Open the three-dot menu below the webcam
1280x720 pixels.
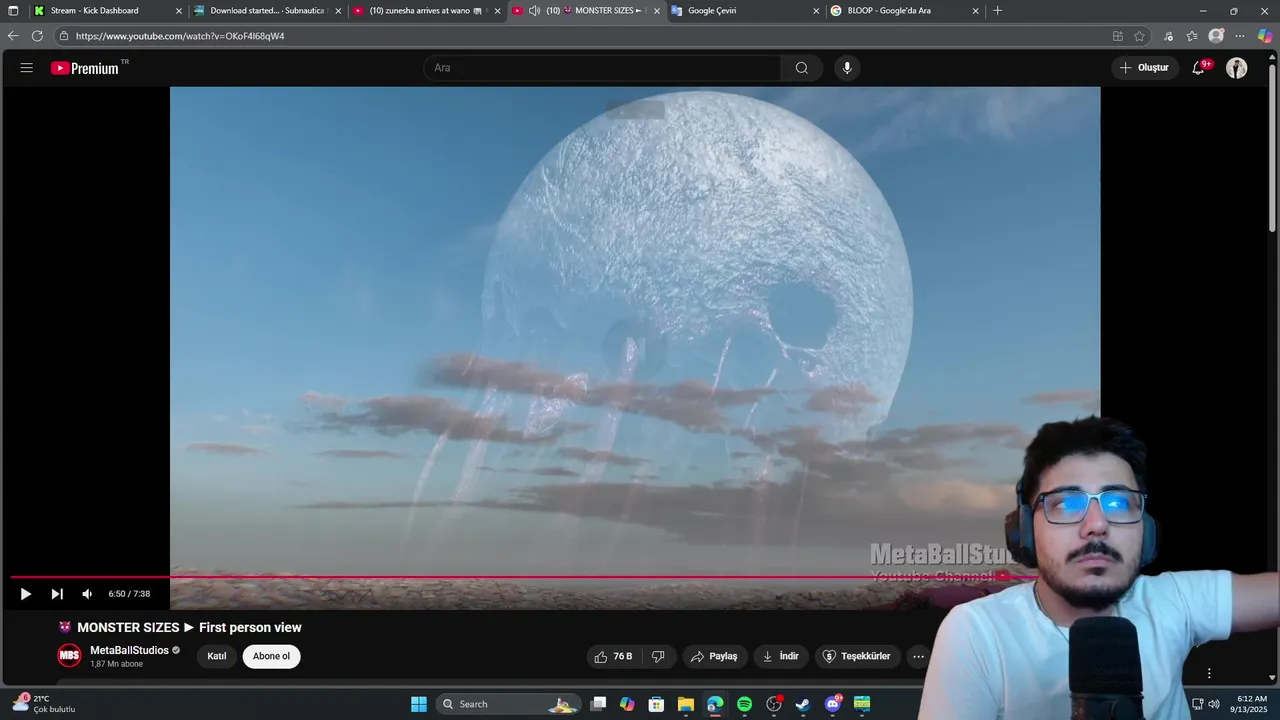click(x=1209, y=673)
